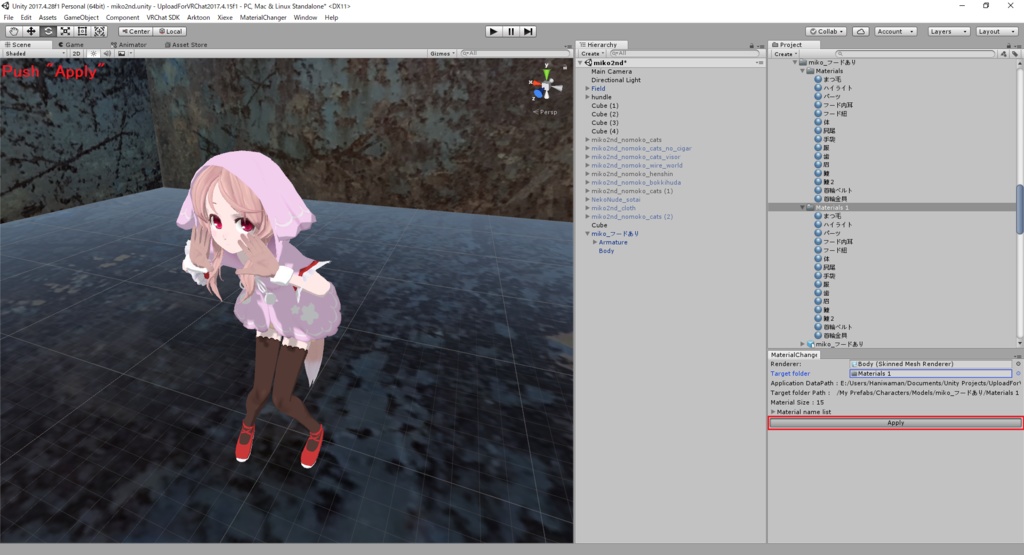Select the combined Transform tool
The height and width of the screenshot is (555, 1024).
pyautogui.click(x=99, y=31)
